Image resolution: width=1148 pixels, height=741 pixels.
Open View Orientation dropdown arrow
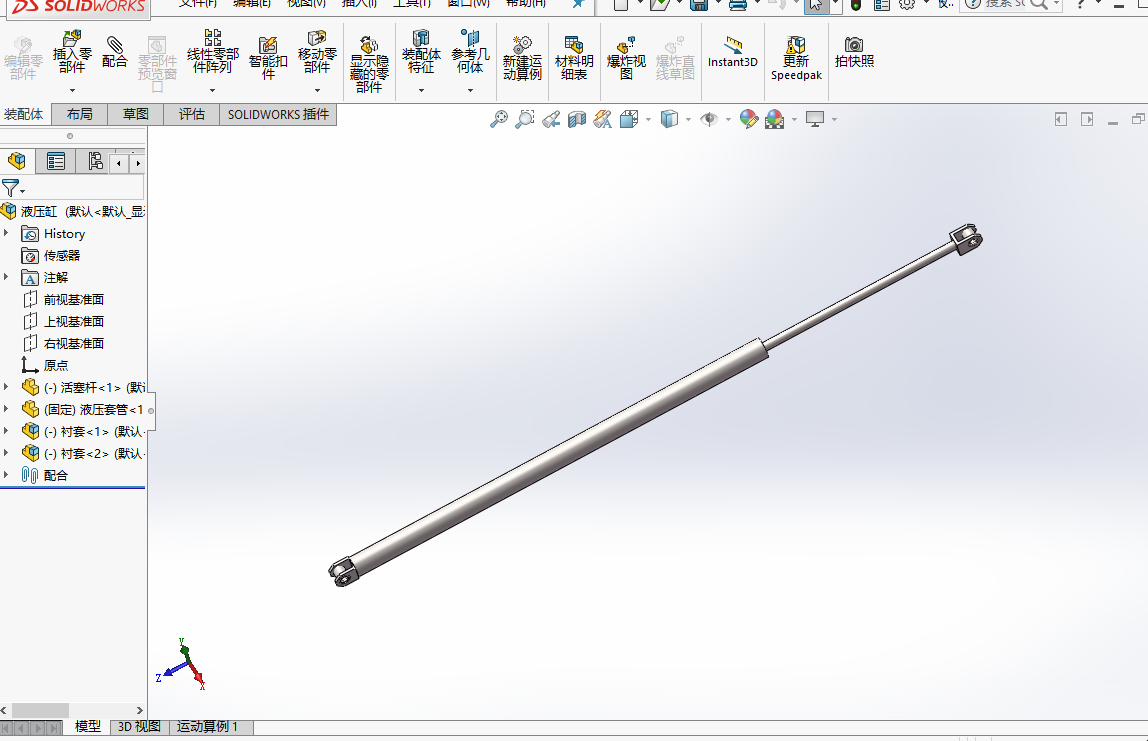tap(648, 119)
